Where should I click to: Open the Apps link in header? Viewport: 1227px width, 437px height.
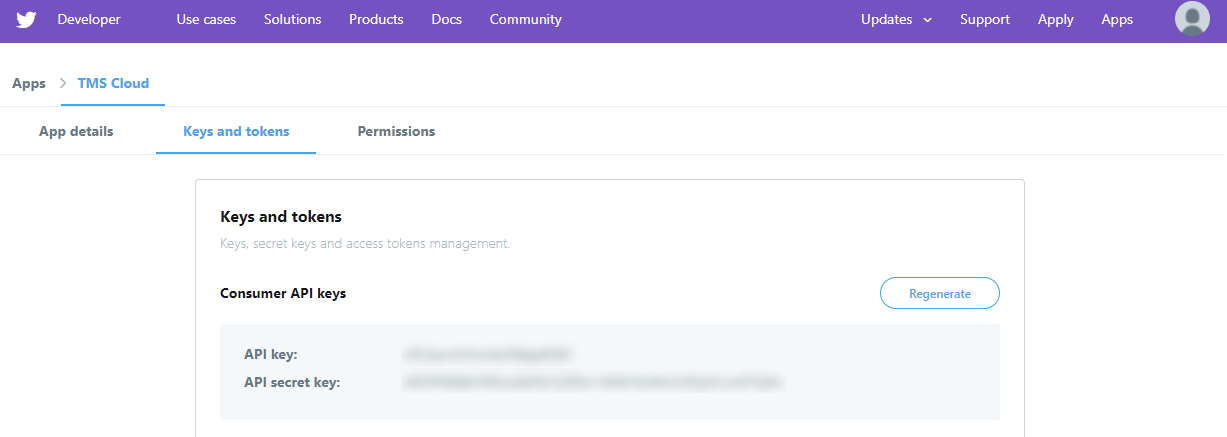[1117, 20]
